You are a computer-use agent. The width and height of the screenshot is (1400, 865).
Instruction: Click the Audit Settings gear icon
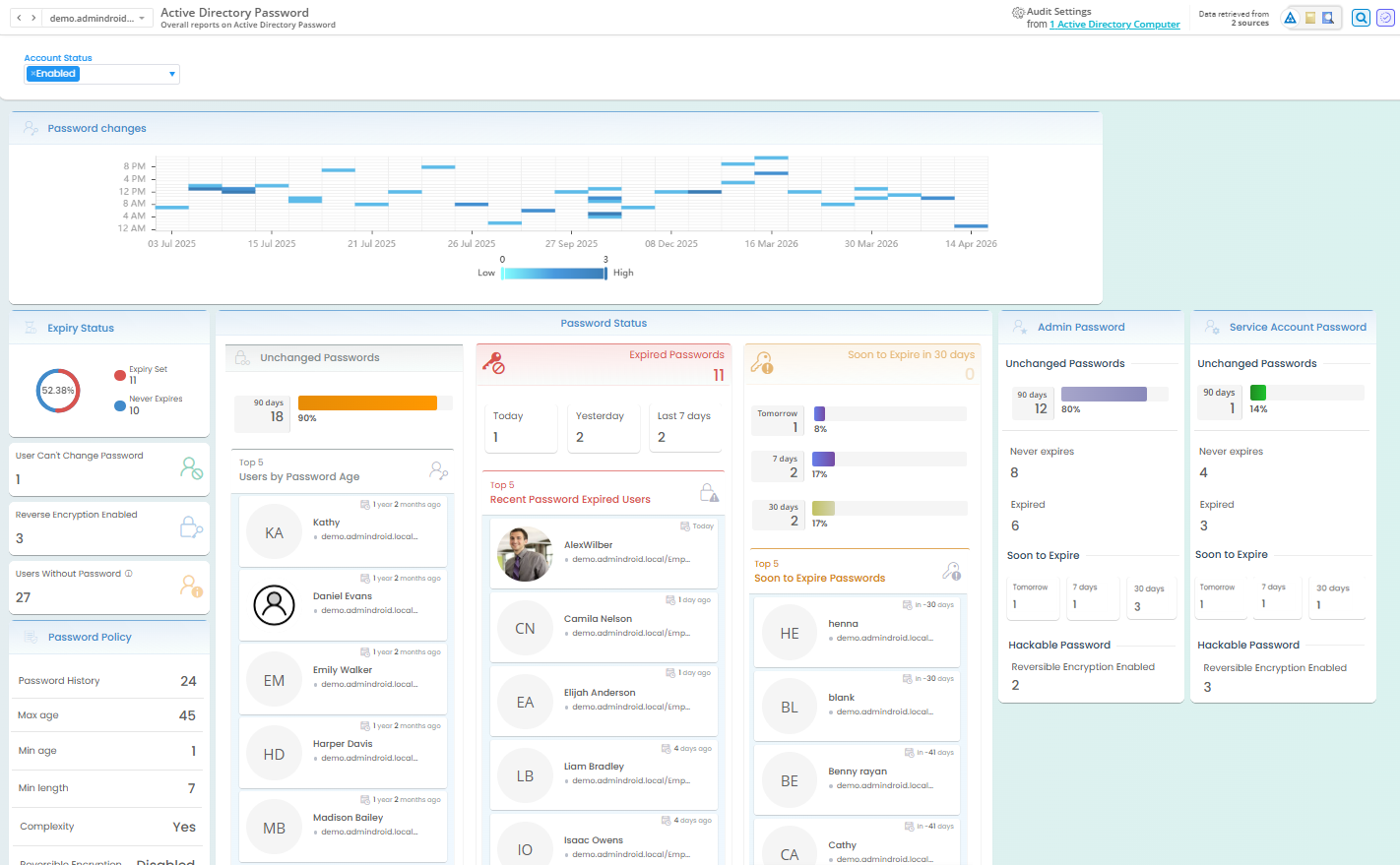pos(1018,13)
